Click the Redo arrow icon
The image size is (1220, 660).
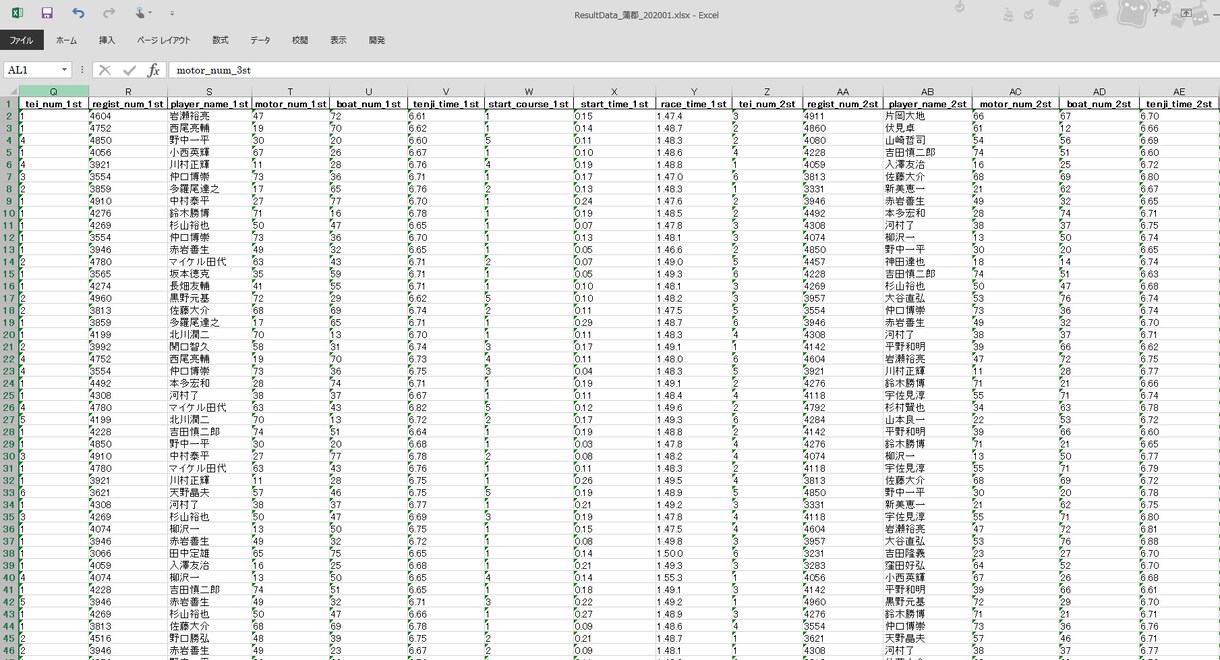tap(109, 13)
